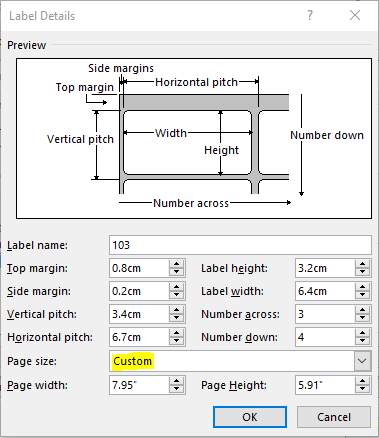Decrease Label width with down arrow
The height and width of the screenshot is (438, 379).
coord(362,295)
